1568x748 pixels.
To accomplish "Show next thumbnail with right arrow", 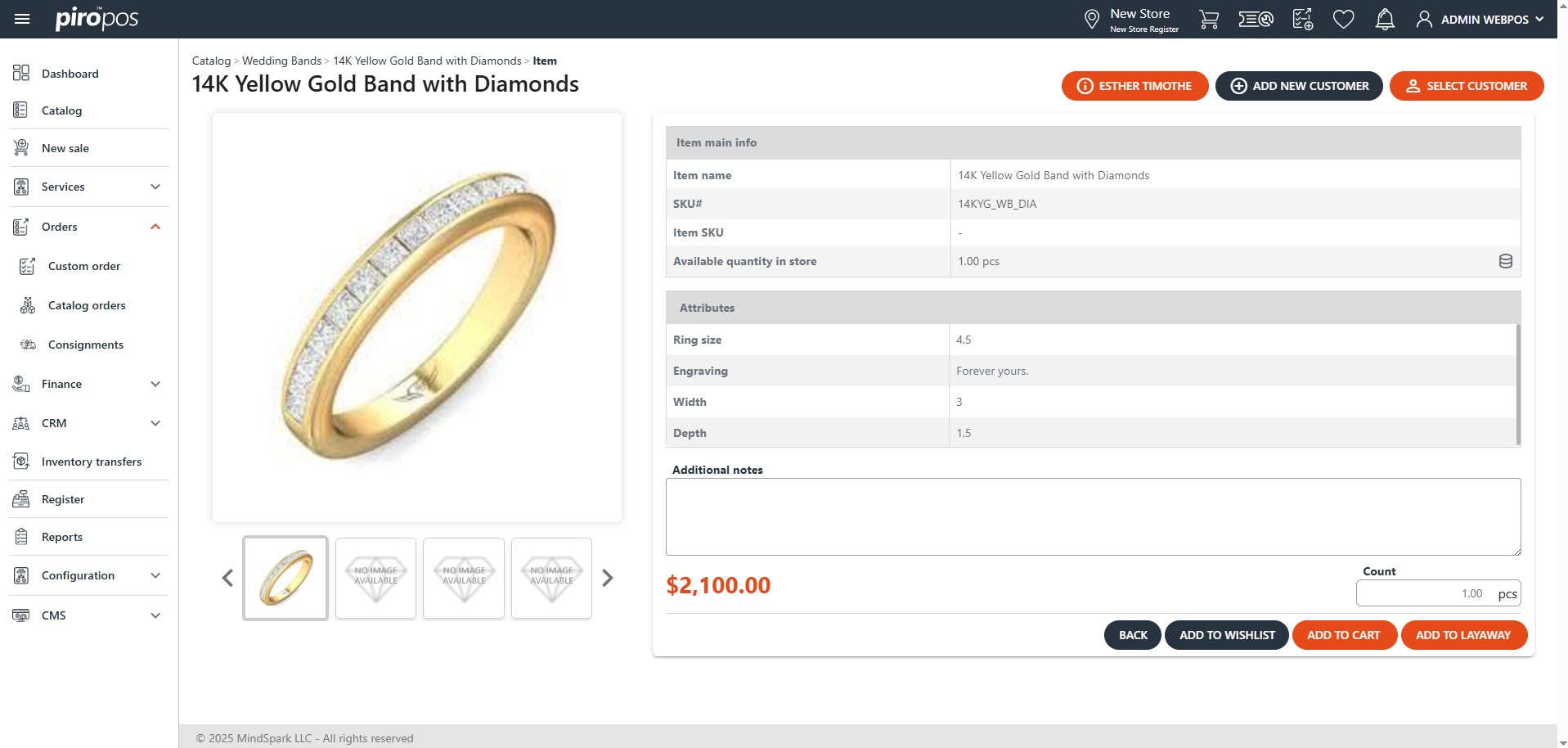I will 607,578.
